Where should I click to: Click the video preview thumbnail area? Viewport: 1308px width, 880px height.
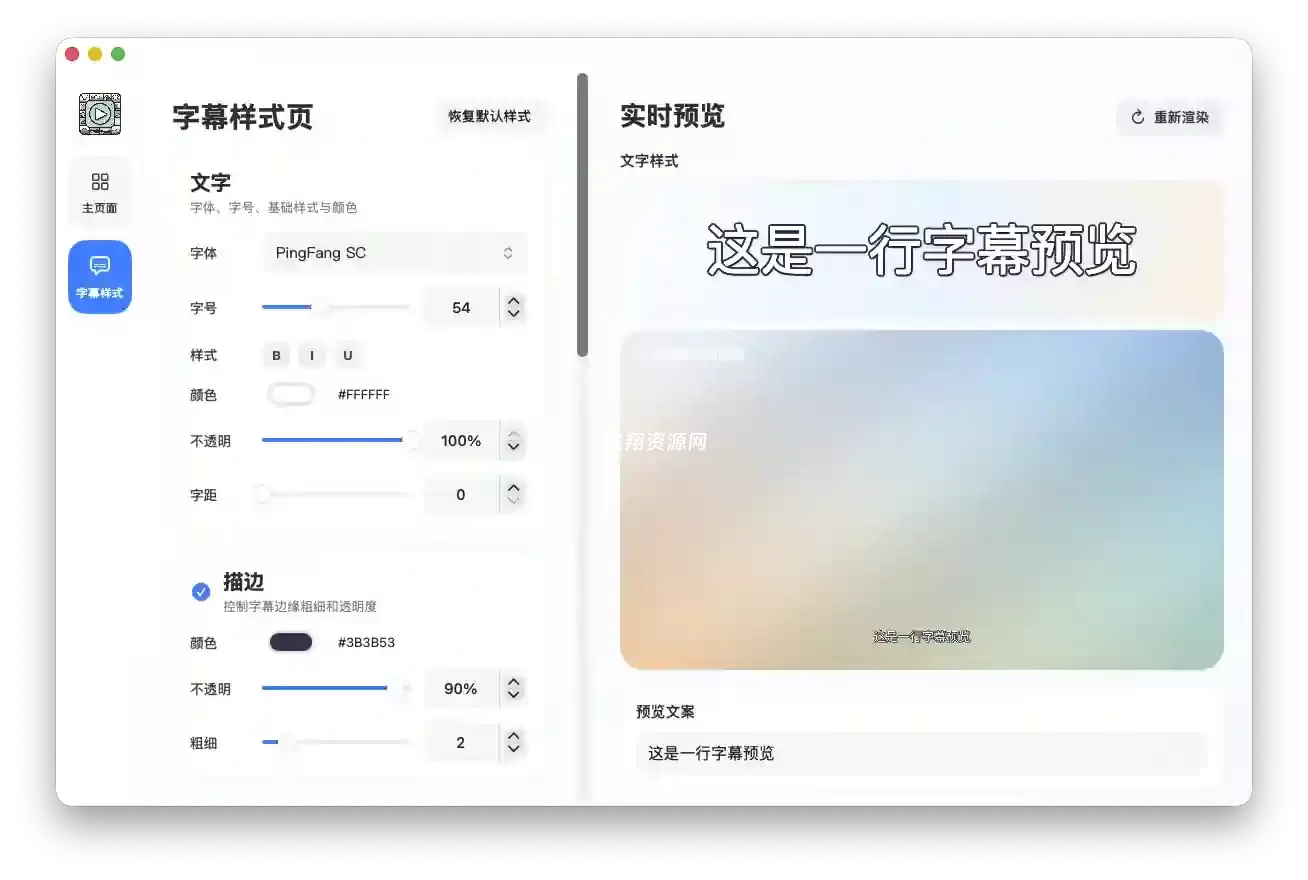(x=922, y=500)
